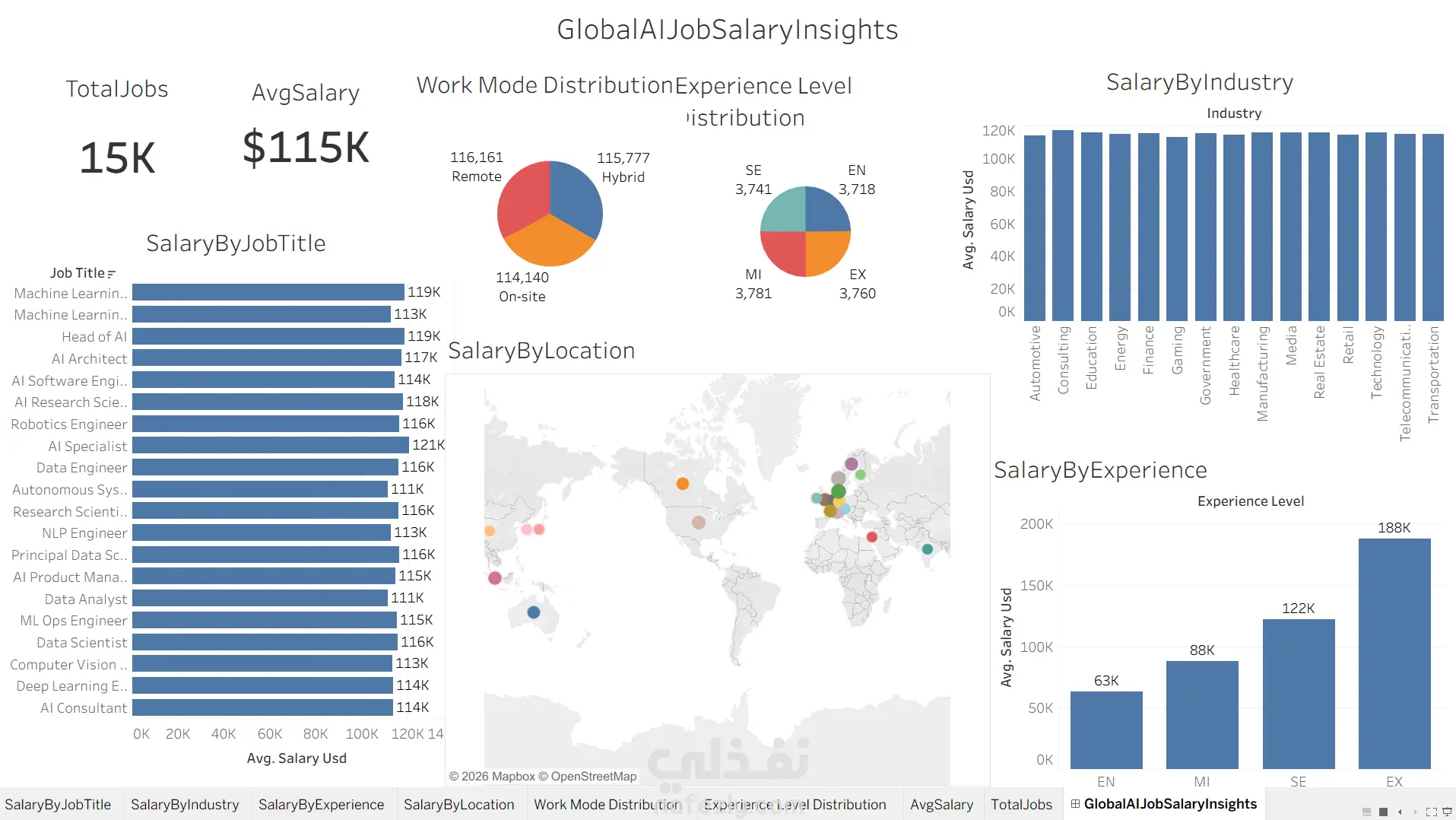The width and height of the screenshot is (1456, 820).
Task: Open the SalaryByExperience tab
Action: [x=321, y=804]
